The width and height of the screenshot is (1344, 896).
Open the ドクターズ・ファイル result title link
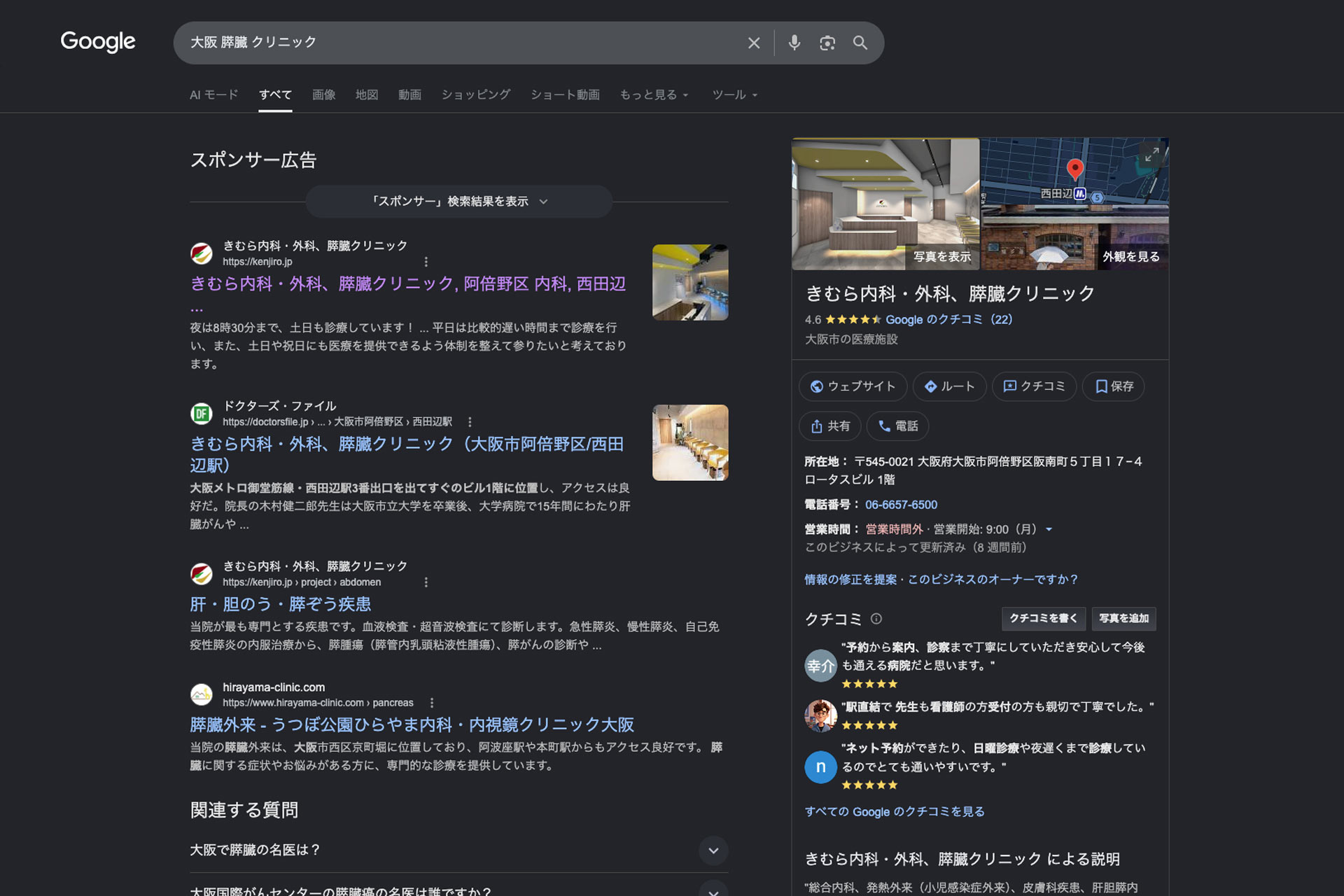pos(407,455)
